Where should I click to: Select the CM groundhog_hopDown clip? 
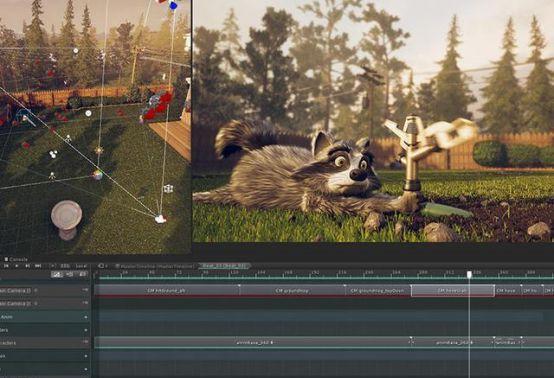[378, 291]
